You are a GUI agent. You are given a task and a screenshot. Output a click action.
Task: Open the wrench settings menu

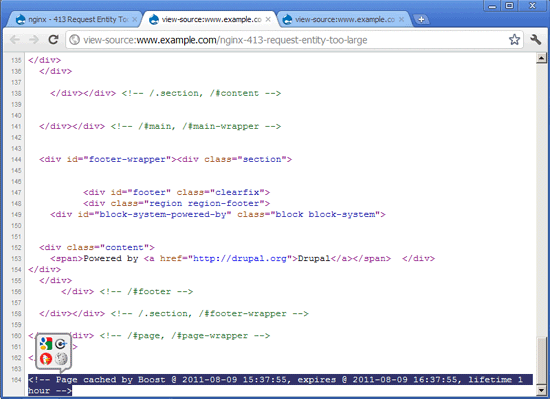pos(536,40)
